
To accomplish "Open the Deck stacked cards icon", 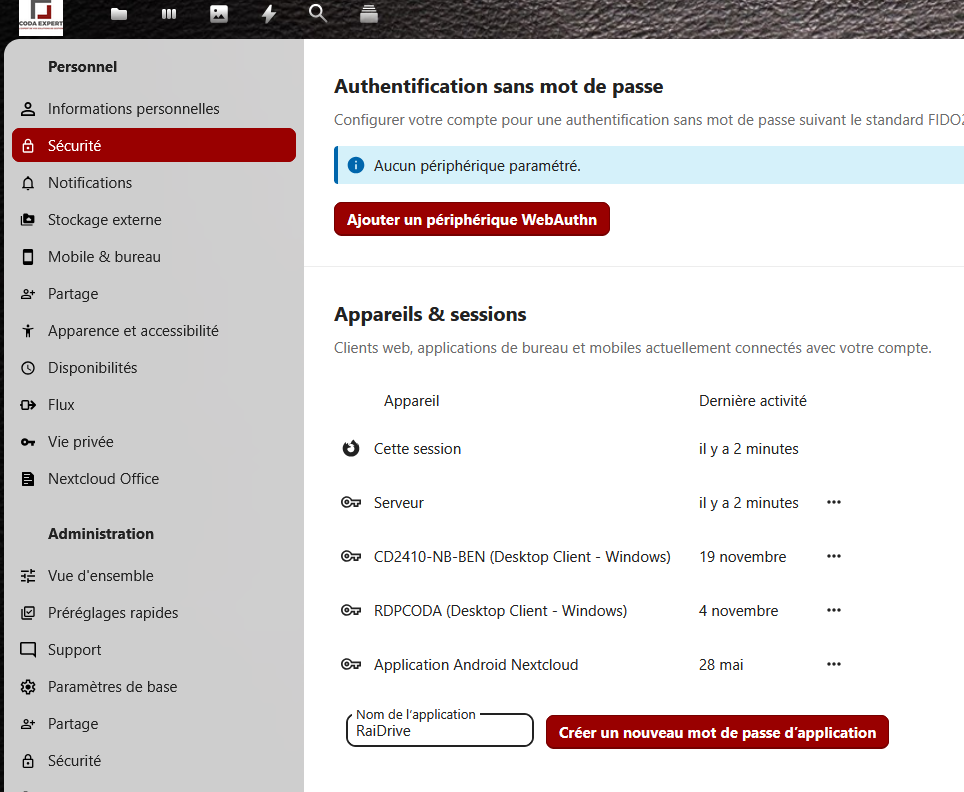I will click(369, 14).
